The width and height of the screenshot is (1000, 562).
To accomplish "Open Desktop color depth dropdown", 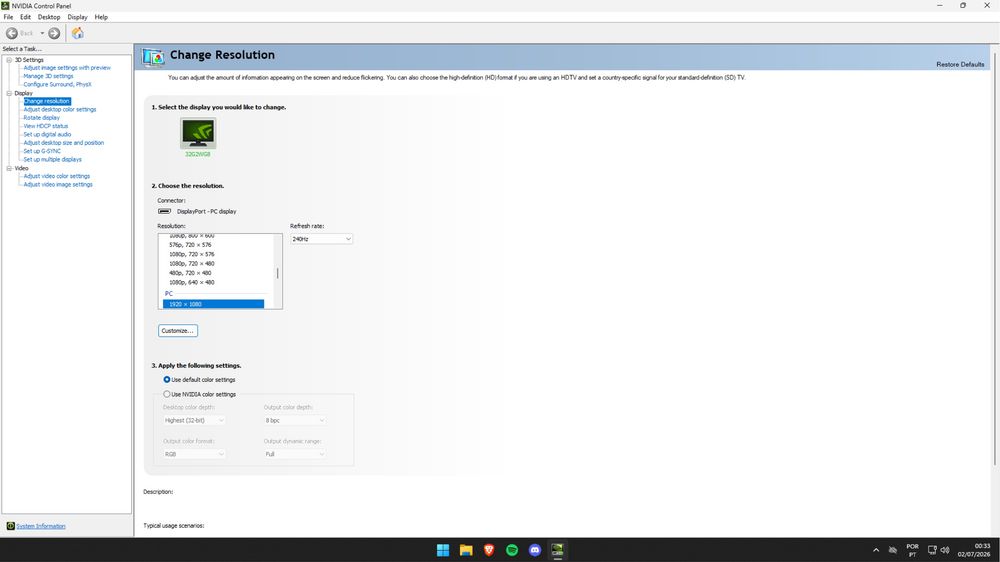I will point(194,420).
